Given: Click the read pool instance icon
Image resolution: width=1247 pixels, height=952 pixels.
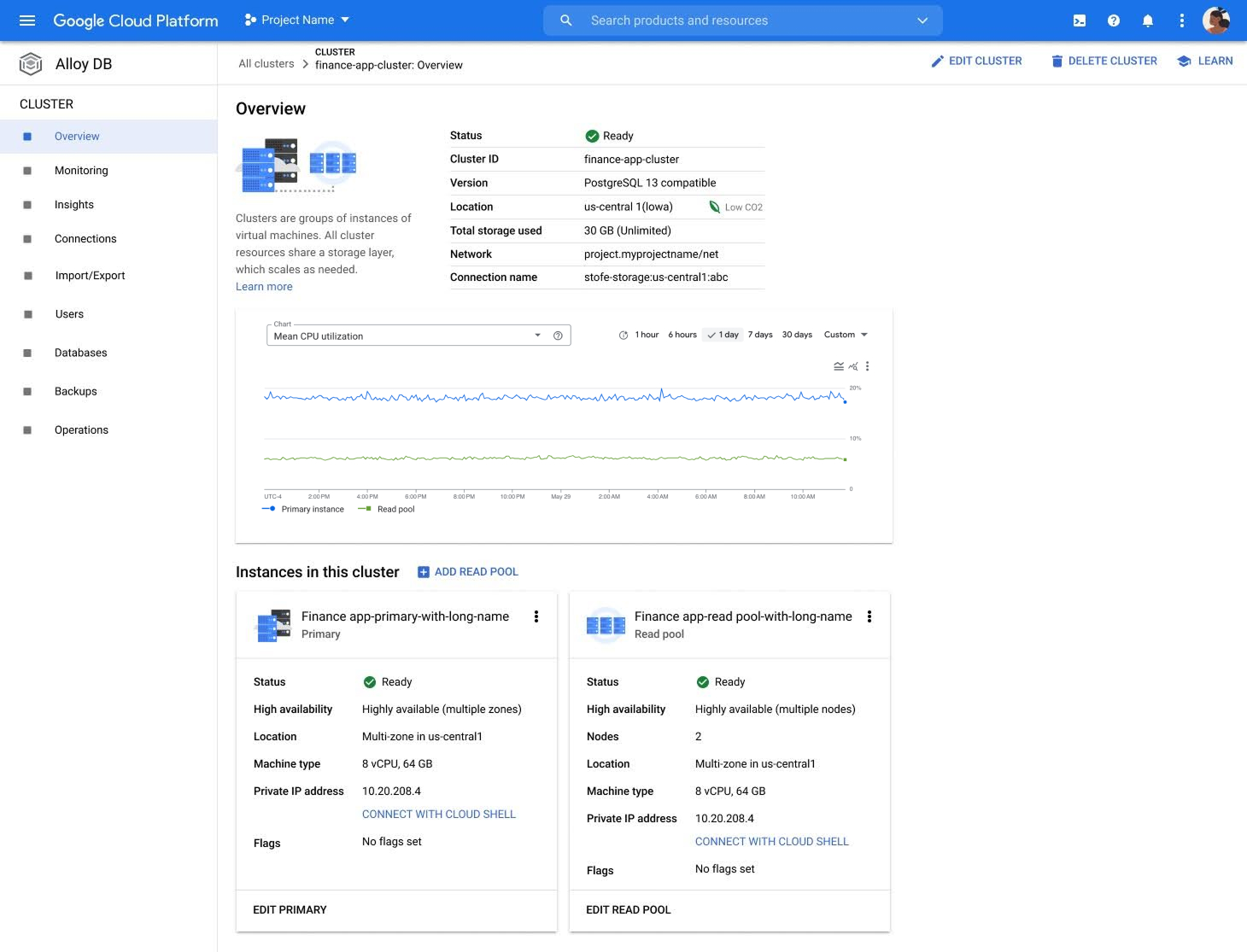Looking at the screenshot, I should [606, 626].
